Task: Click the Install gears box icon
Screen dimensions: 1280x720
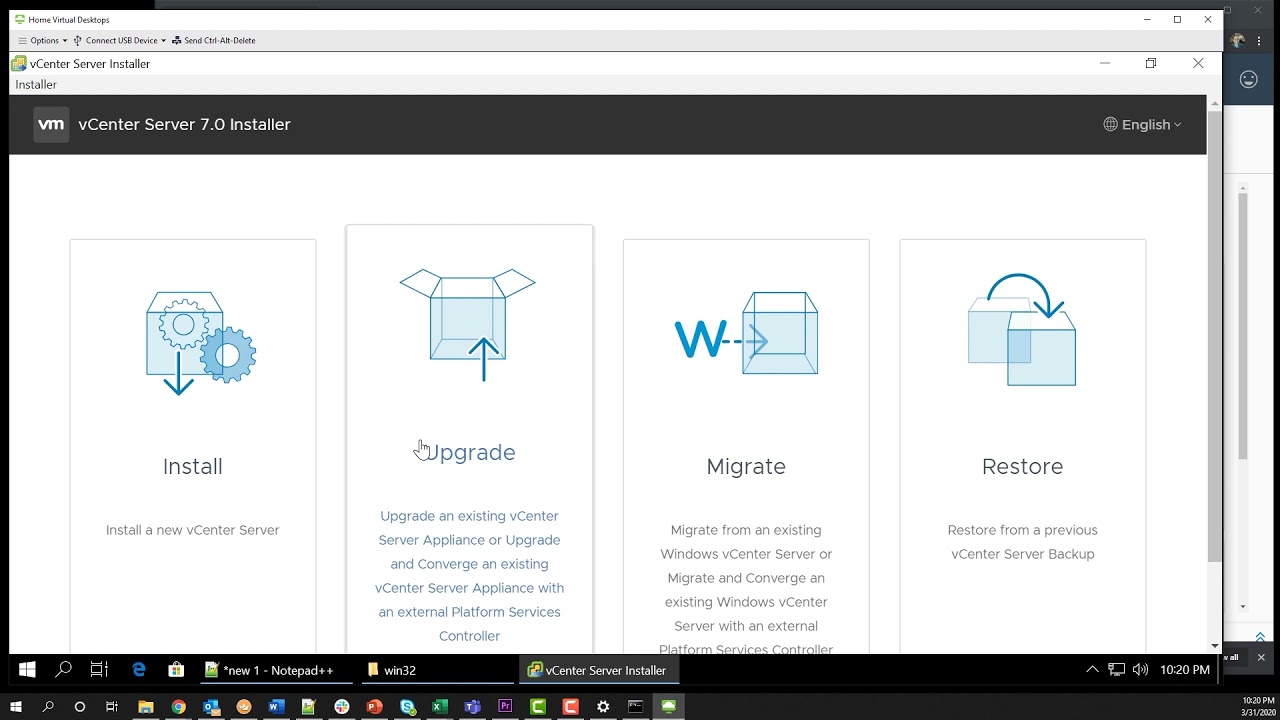Action: coord(200,343)
